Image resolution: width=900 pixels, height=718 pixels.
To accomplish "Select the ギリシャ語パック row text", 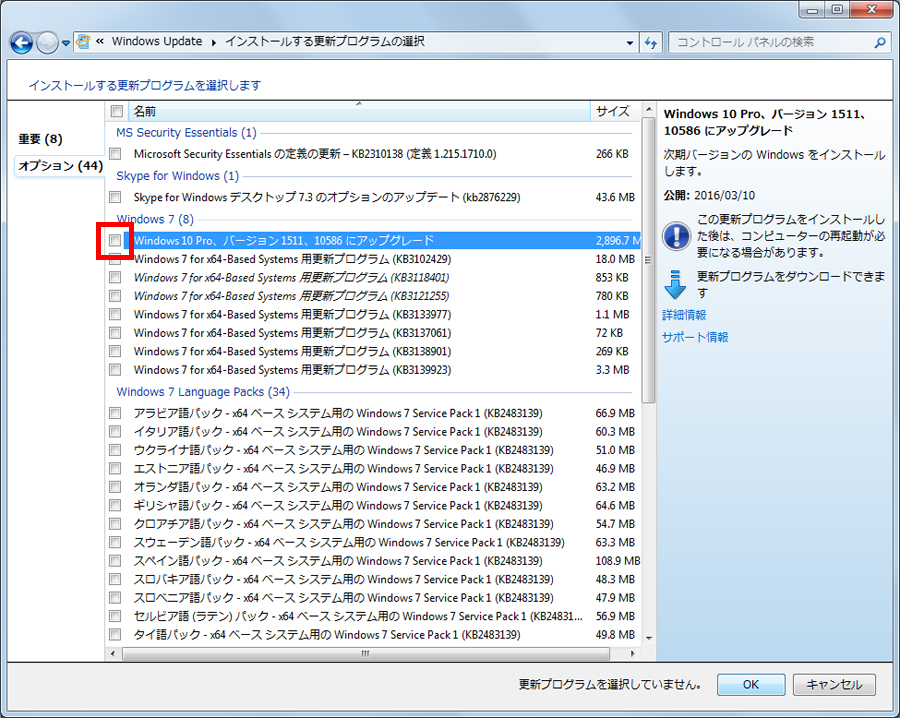I will point(338,506).
